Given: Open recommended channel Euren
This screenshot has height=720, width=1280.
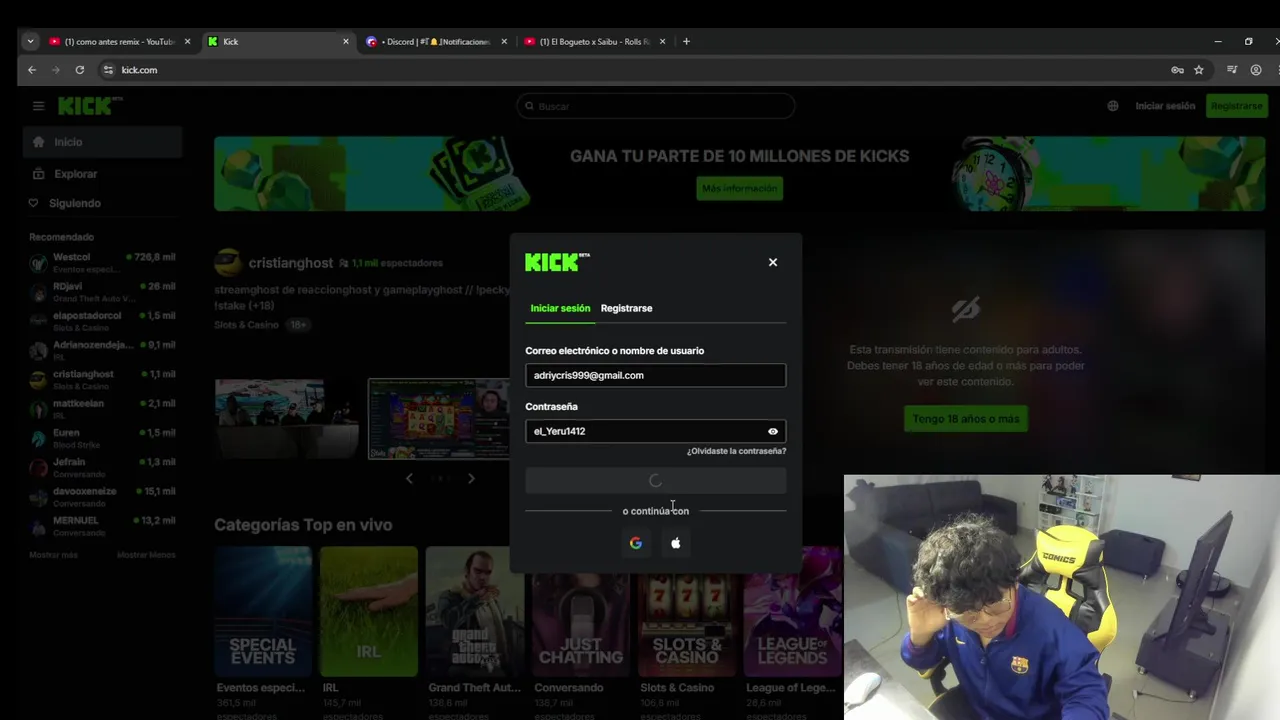Looking at the screenshot, I should [x=102, y=438].
